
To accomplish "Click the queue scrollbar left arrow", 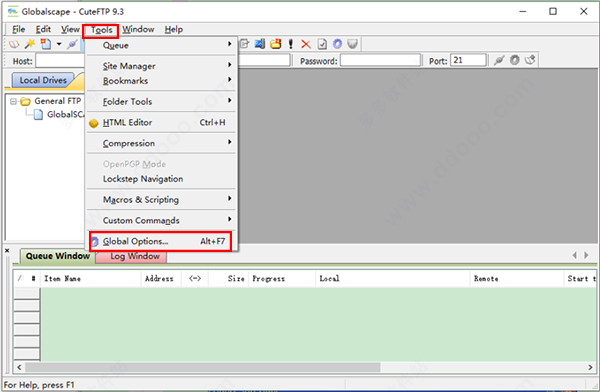I will point(19,368).
